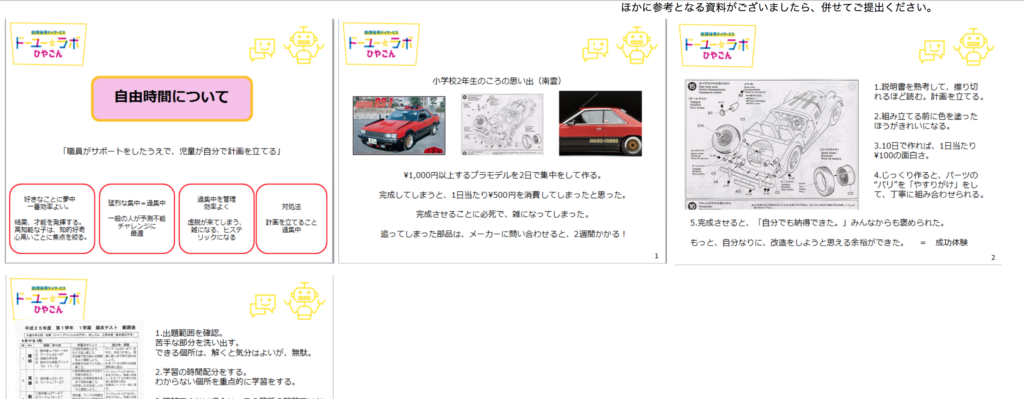Click the chat bubble icon on the 小学校2年生のころの思い出 slide
Viewport: 1024px width, 399px height.
click(596, 50)
